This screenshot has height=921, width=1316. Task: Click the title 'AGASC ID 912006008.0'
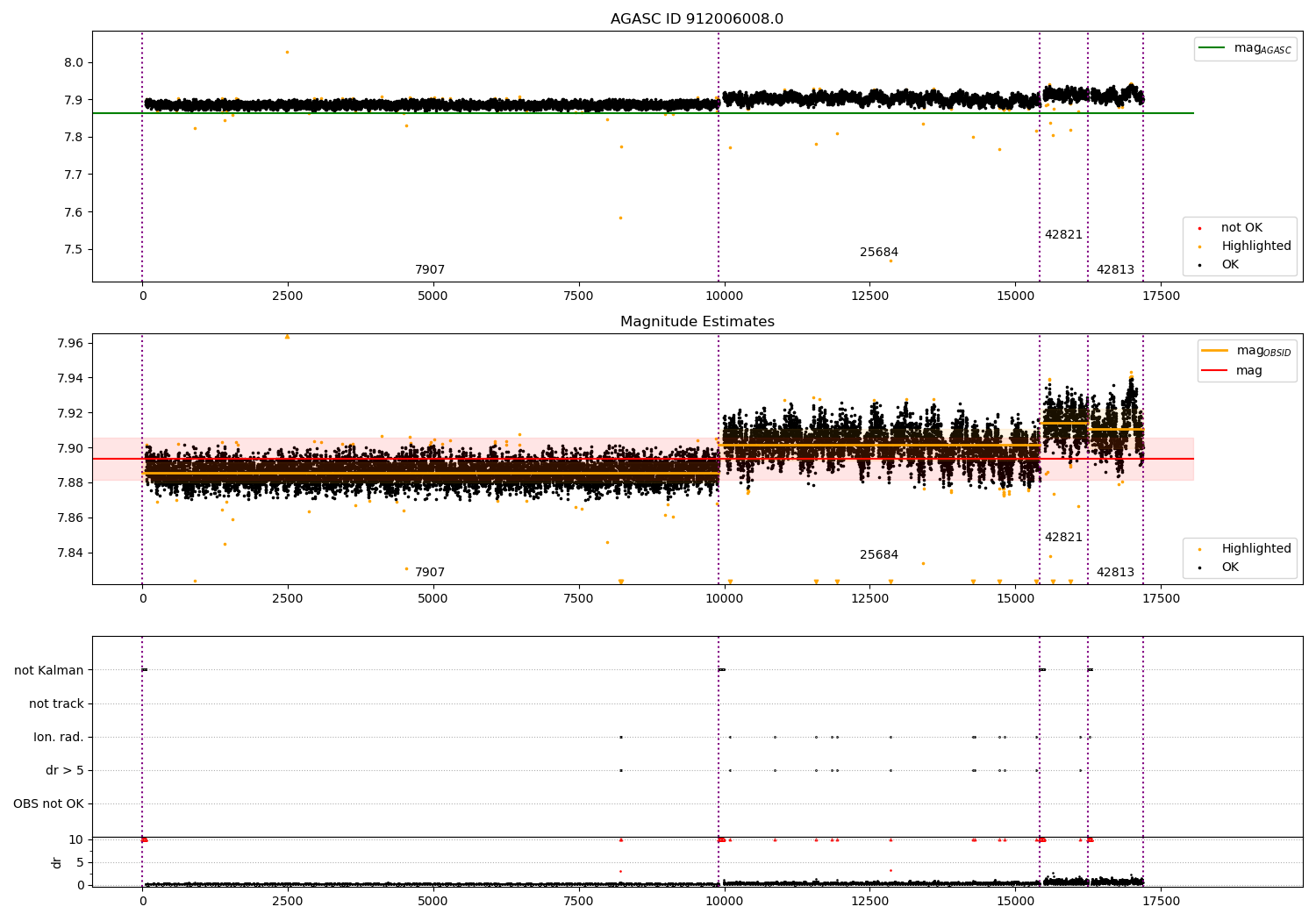click(x=697, y=19)
